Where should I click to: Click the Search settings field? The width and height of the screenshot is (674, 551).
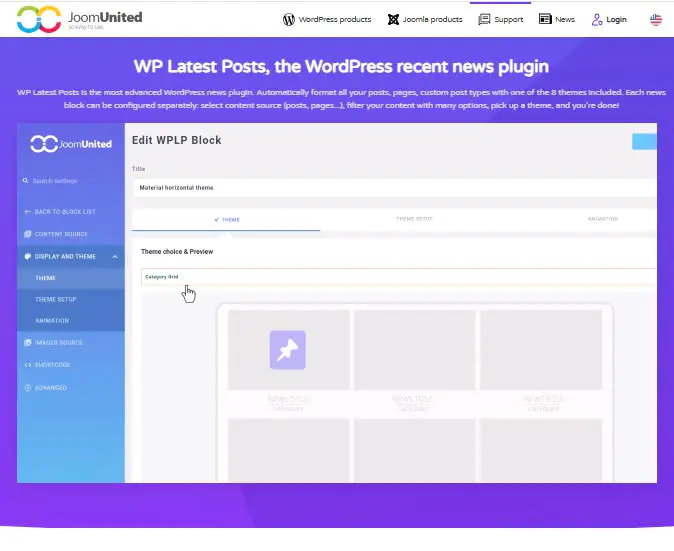click(55, 181)
